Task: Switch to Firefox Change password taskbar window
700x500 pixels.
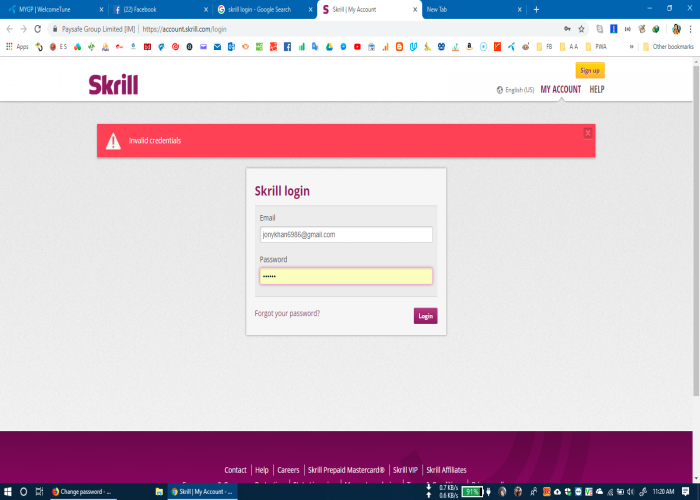Action: (83, 492)
